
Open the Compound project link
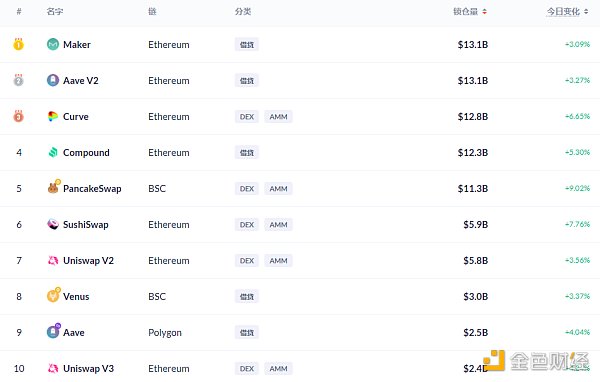point(86,153)
